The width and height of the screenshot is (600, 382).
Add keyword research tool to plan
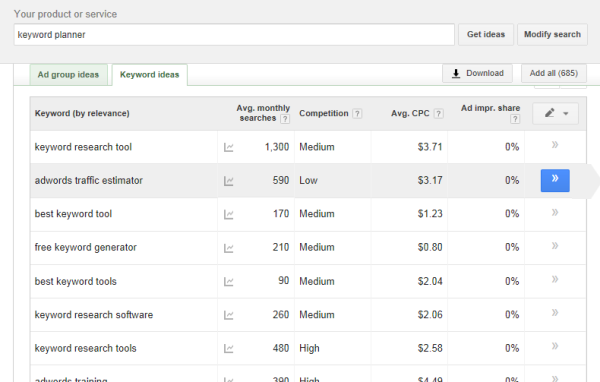click(555, 145)
